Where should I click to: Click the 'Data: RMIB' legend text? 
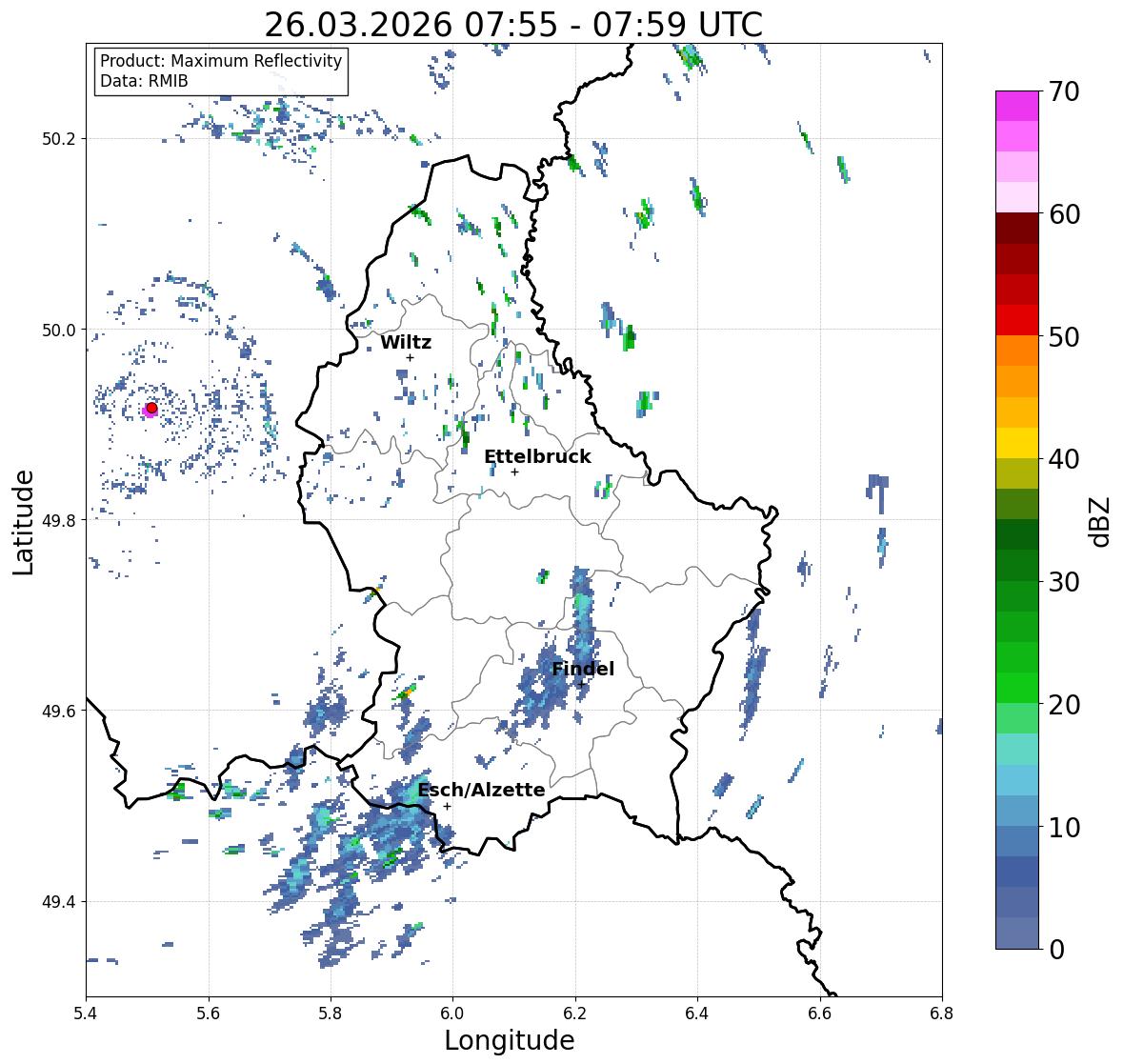(x=144, y=81)
